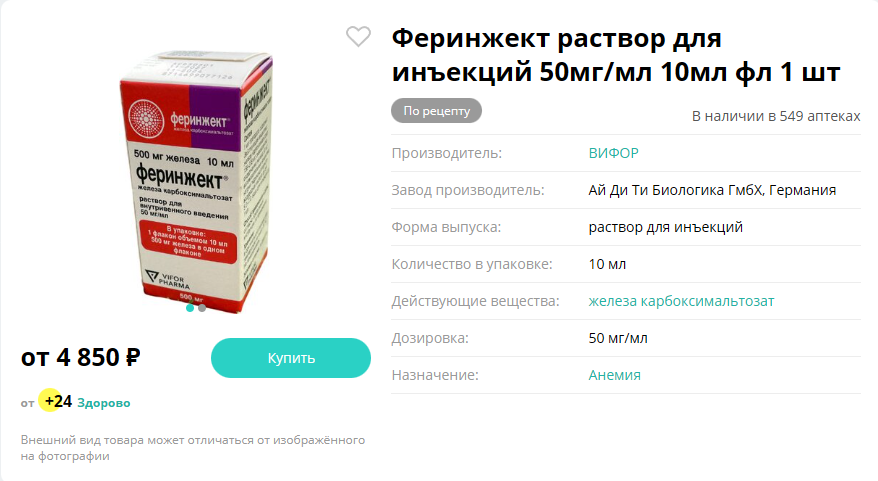Select Ай Ди Ти Биологика ГмбХ text
The width and height of the screenshot is (878, 481).
pyautogui.click(x=675, y=190)
